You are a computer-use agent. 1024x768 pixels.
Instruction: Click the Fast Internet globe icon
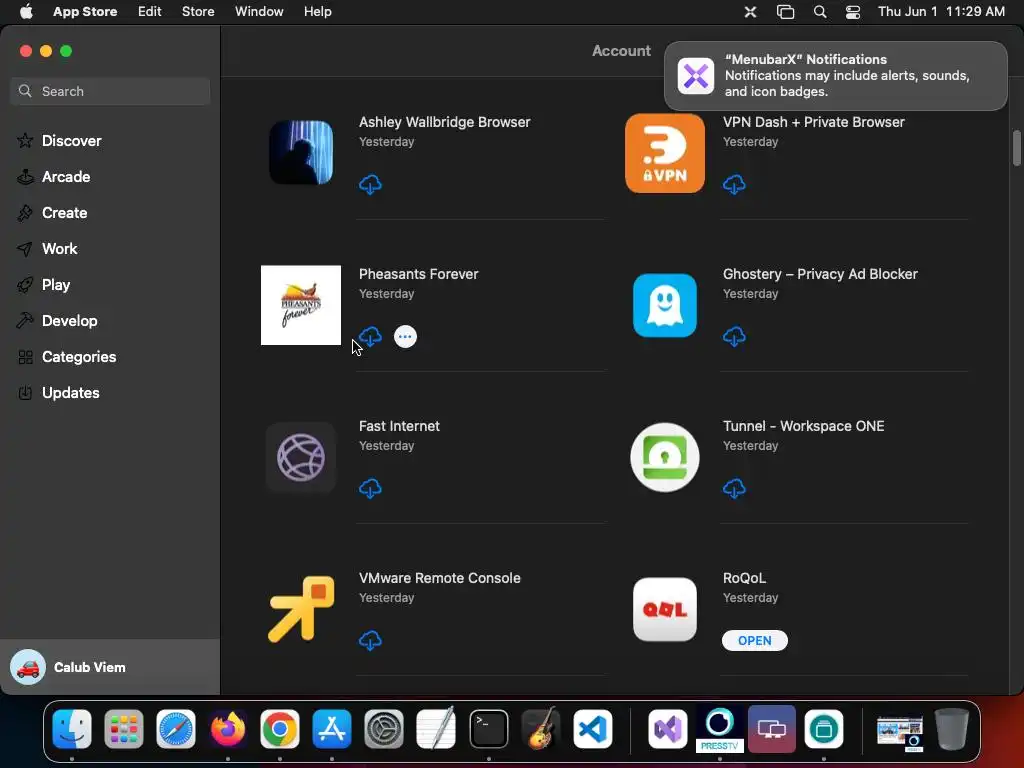coord(301,457)
